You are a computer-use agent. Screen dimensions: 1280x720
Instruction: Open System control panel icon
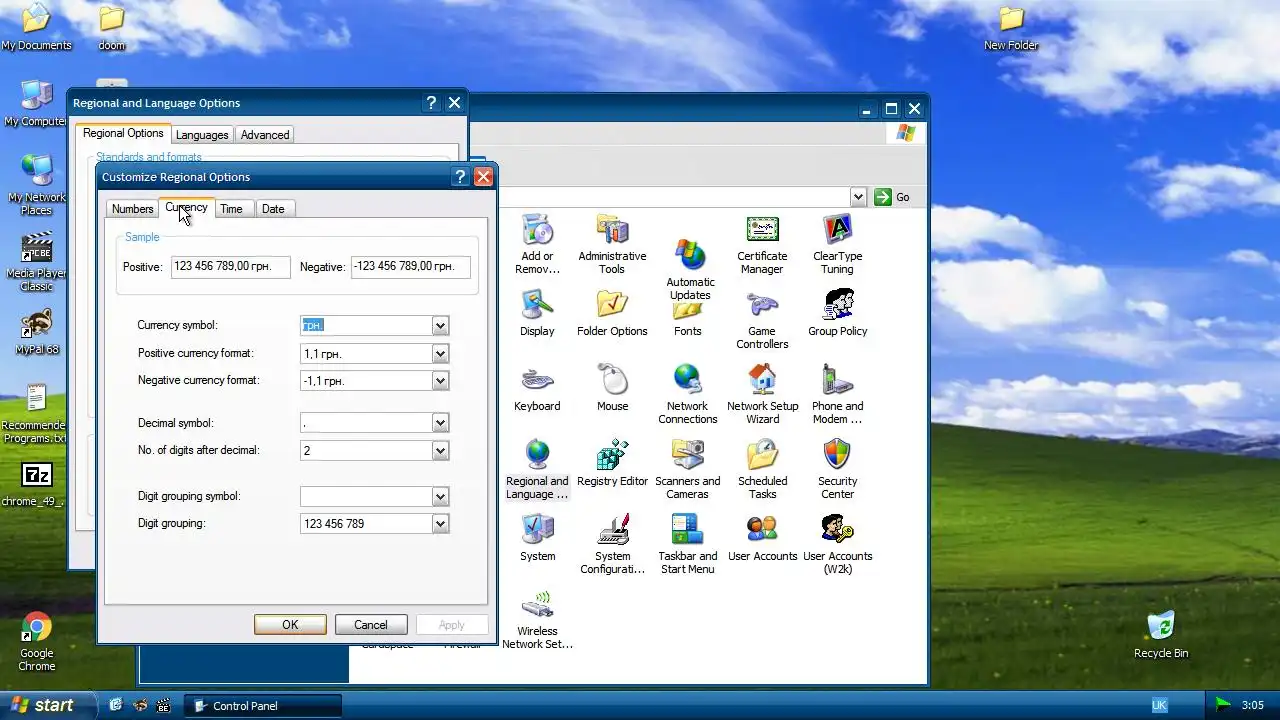click(538, 538)
